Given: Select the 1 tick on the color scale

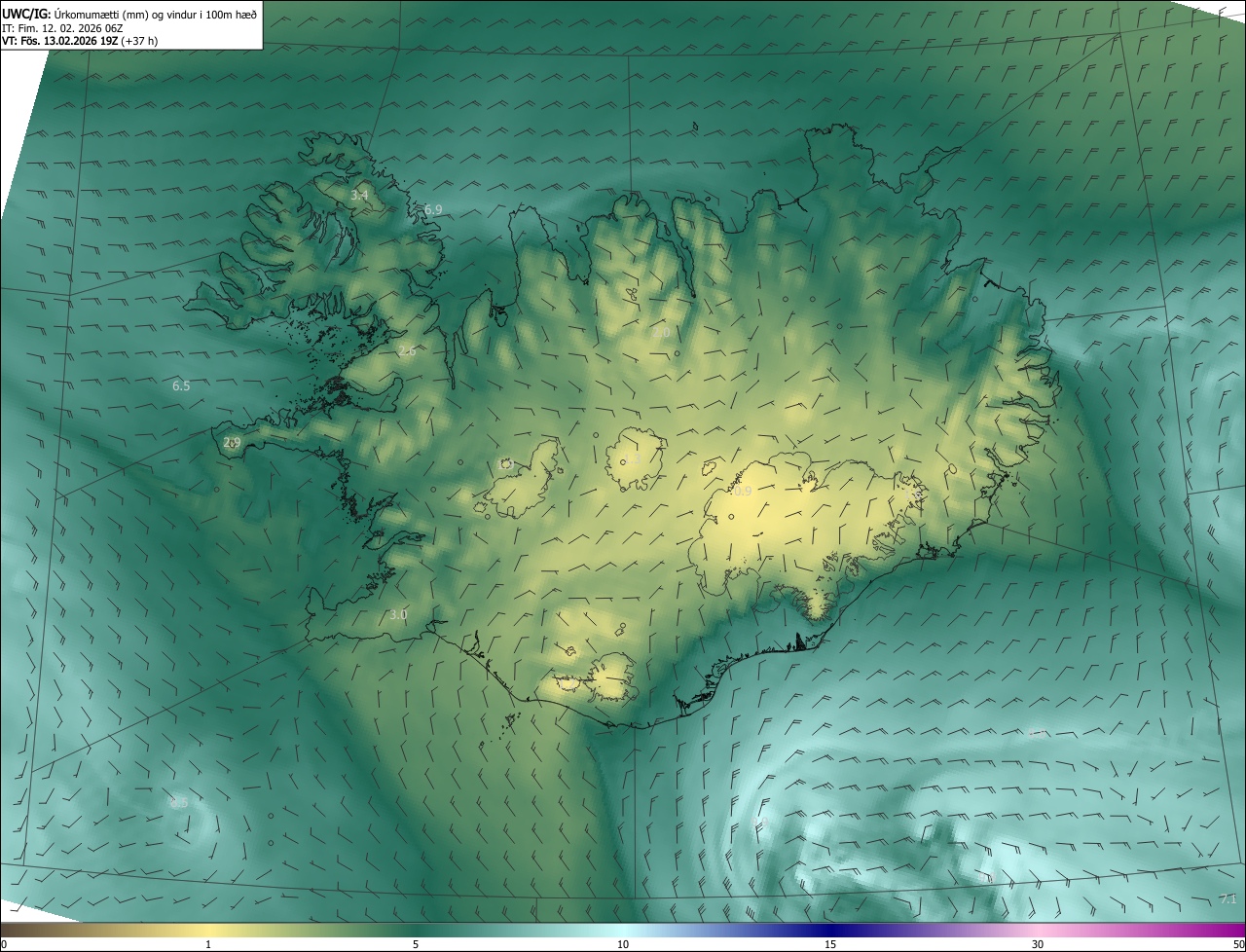Looking at the screenshot, I should [x=208, y=945].
